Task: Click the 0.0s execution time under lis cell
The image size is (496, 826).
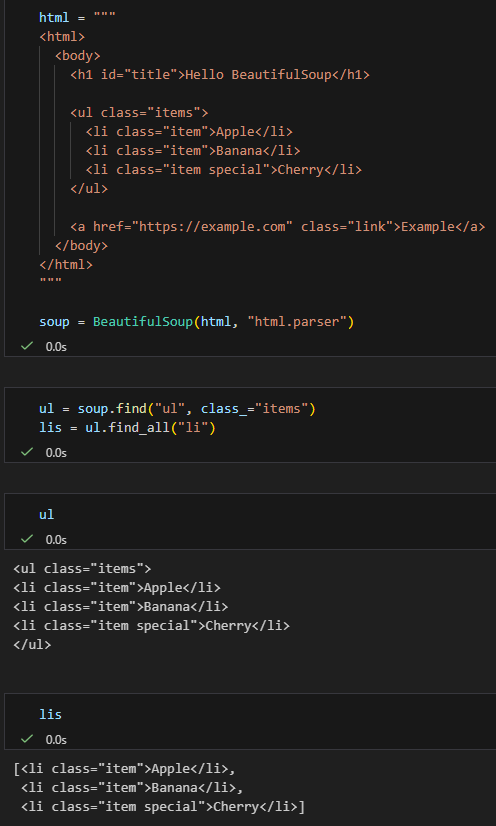Action: [x=56, y=740]
